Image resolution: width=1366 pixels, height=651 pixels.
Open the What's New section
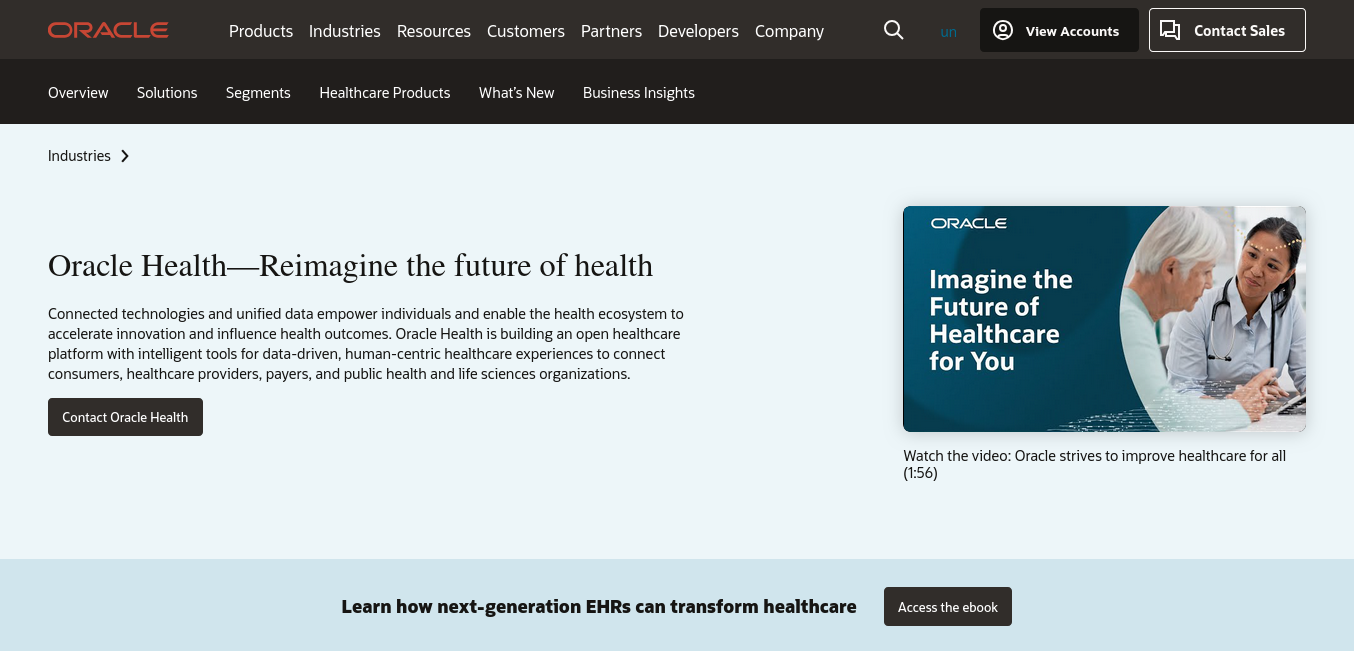[516, 92]
